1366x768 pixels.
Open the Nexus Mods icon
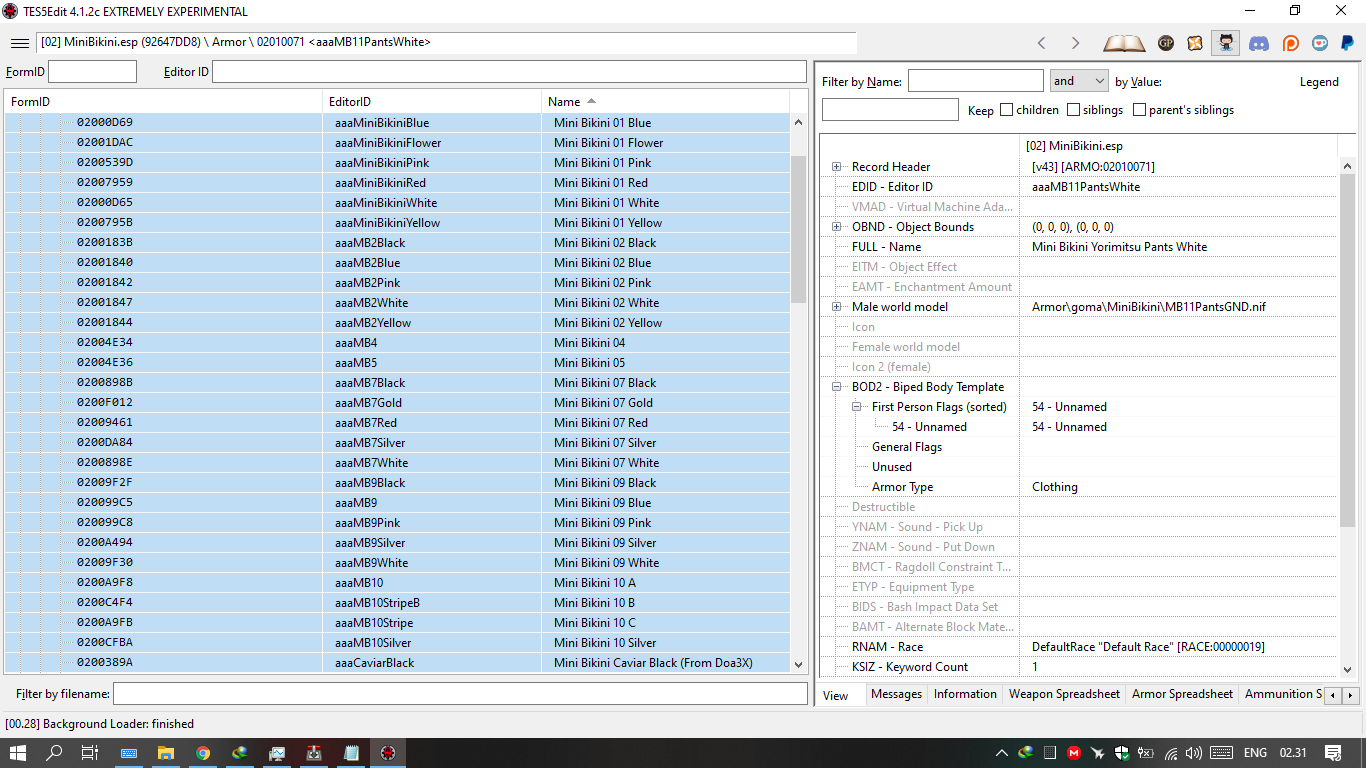point(1195,43)
